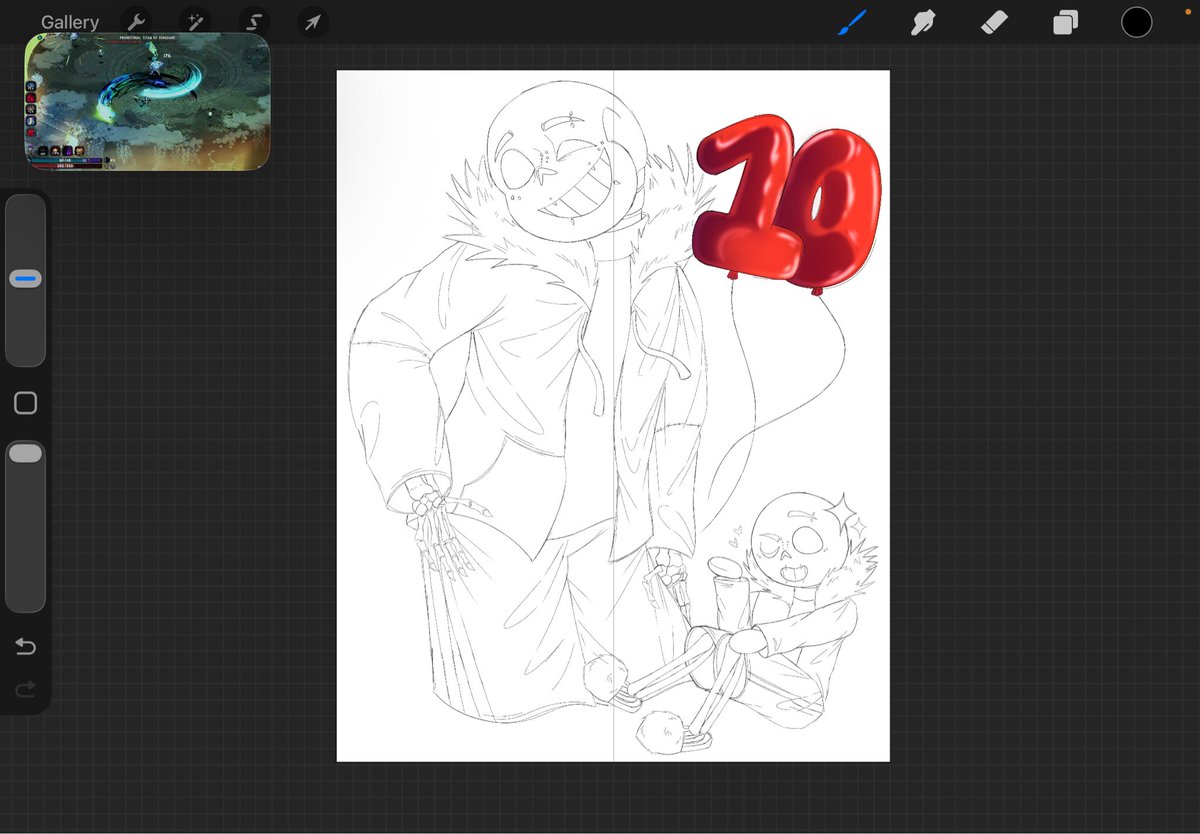Open the Layers panel

tap(1065, 22)
